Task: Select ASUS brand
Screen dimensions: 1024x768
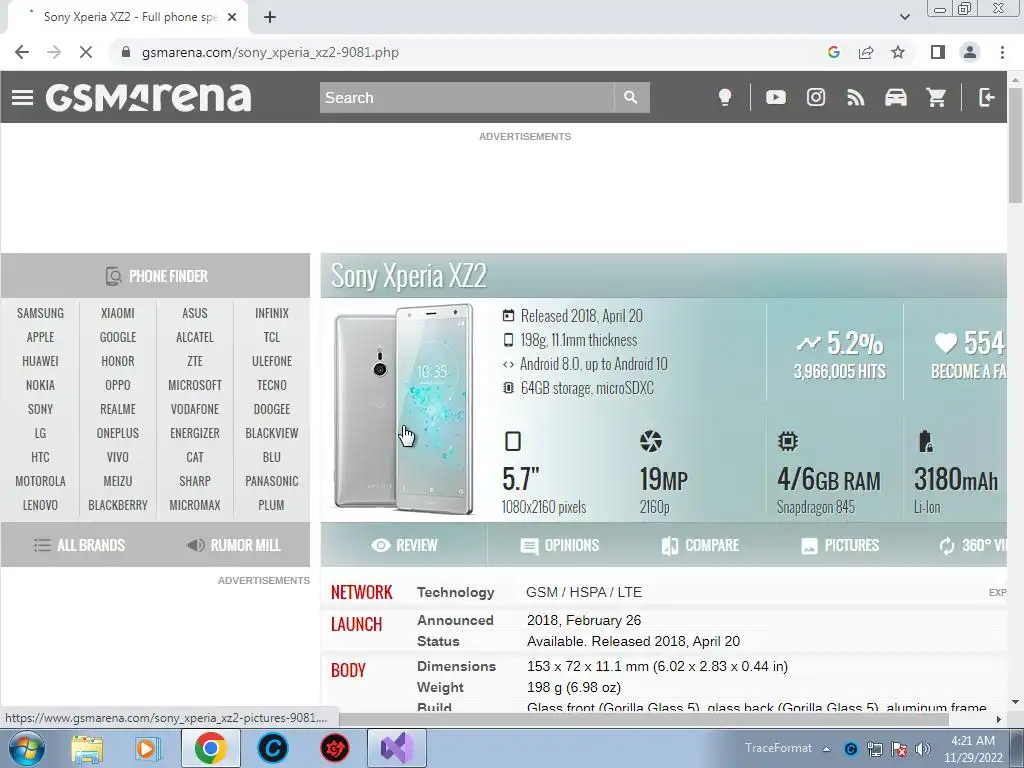Action: 195,313
